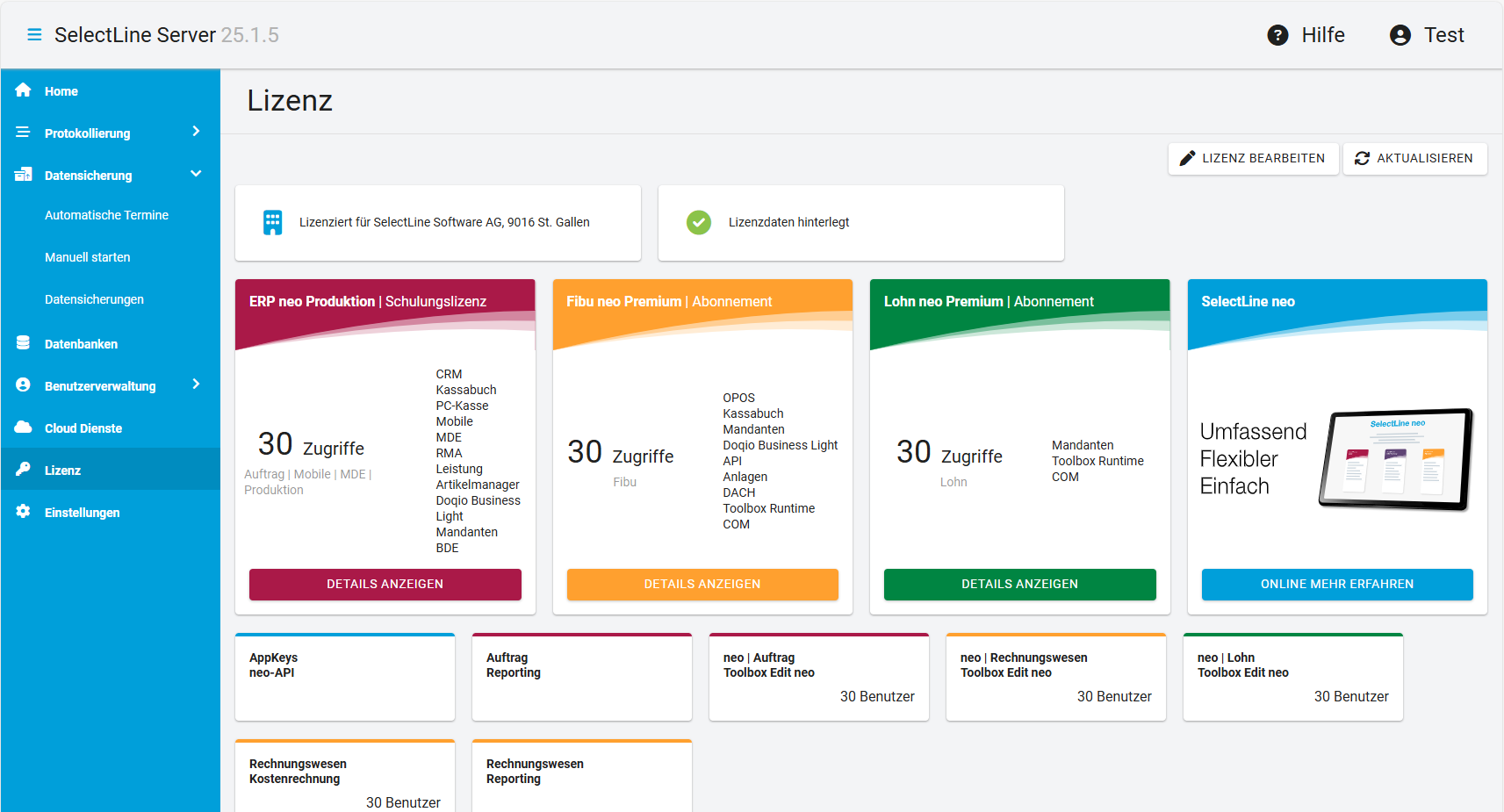
Task: Open the Einstellungen menu item
Action: pyautogui.click(x=111, y=512)
